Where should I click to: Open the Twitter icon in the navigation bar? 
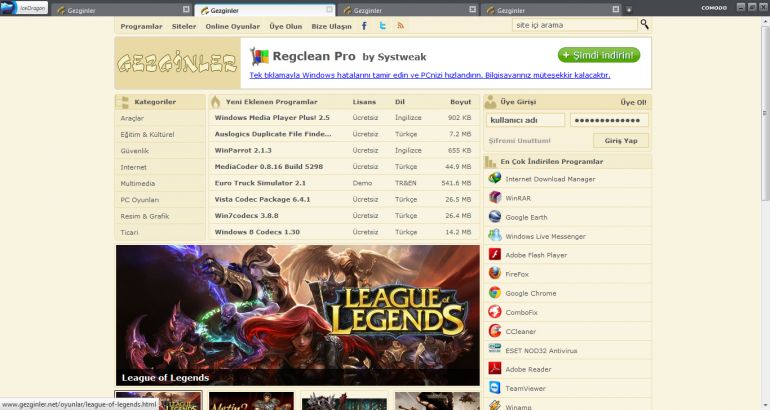(x=383, y=26)
